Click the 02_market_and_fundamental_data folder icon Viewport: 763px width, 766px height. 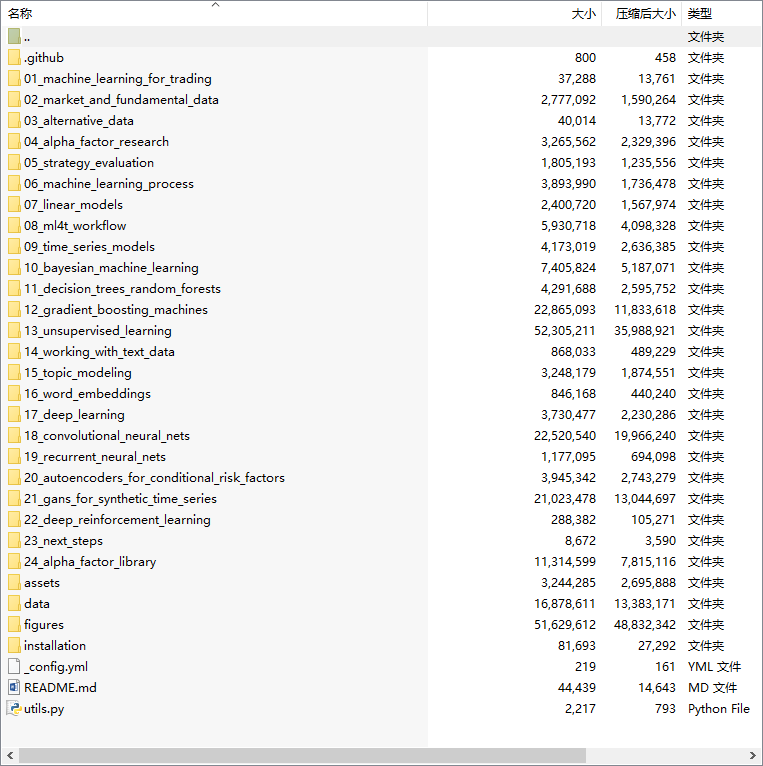pos(14,99)
